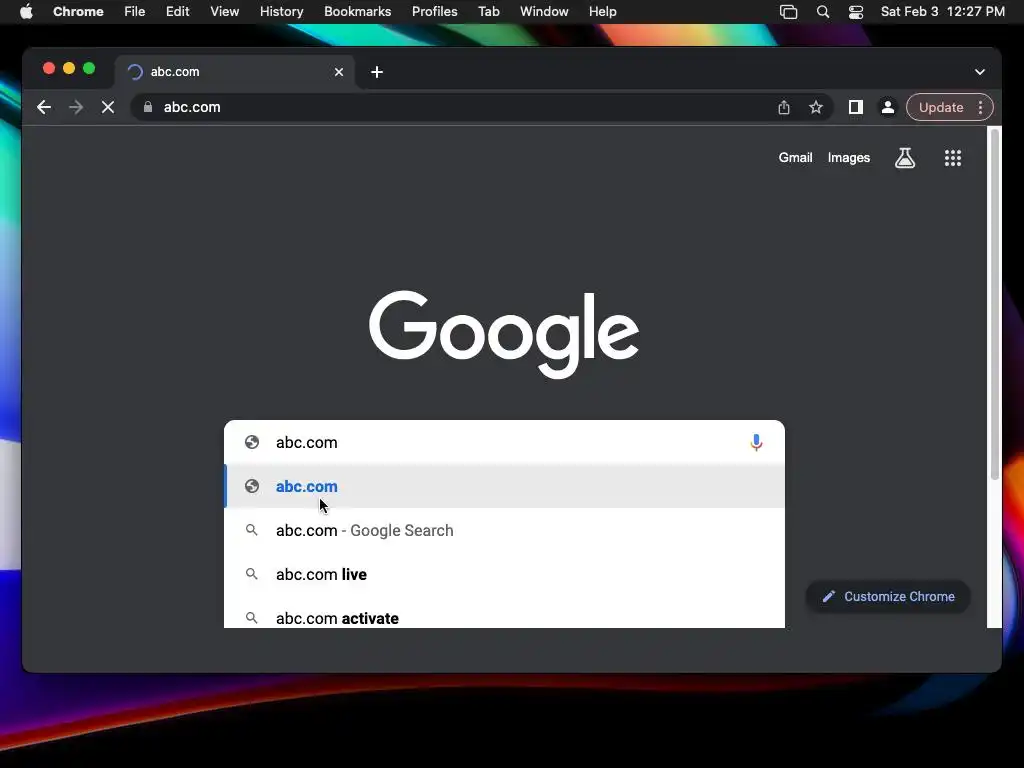Viewport: 1024px width, 768px height.
Task: Open Search Labs flask icon
Action: 904,157
